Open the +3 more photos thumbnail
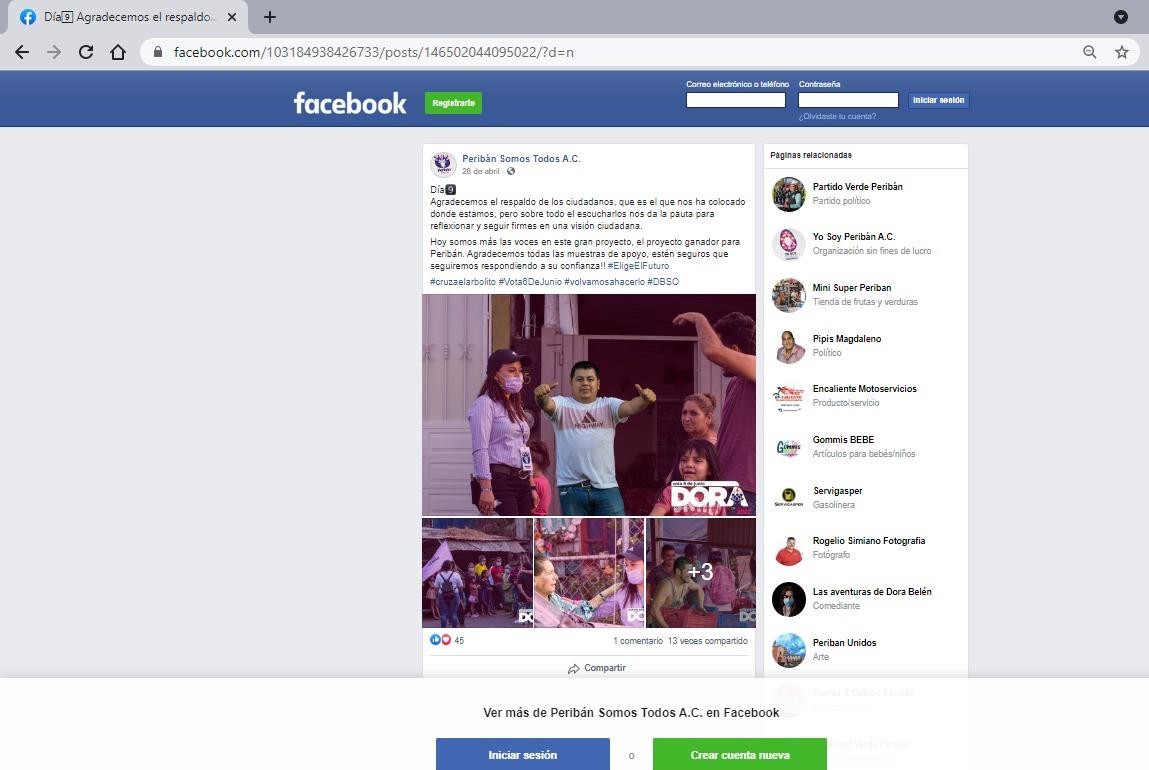This screenshot has height=770, width=1149. [x=700, y=572]
